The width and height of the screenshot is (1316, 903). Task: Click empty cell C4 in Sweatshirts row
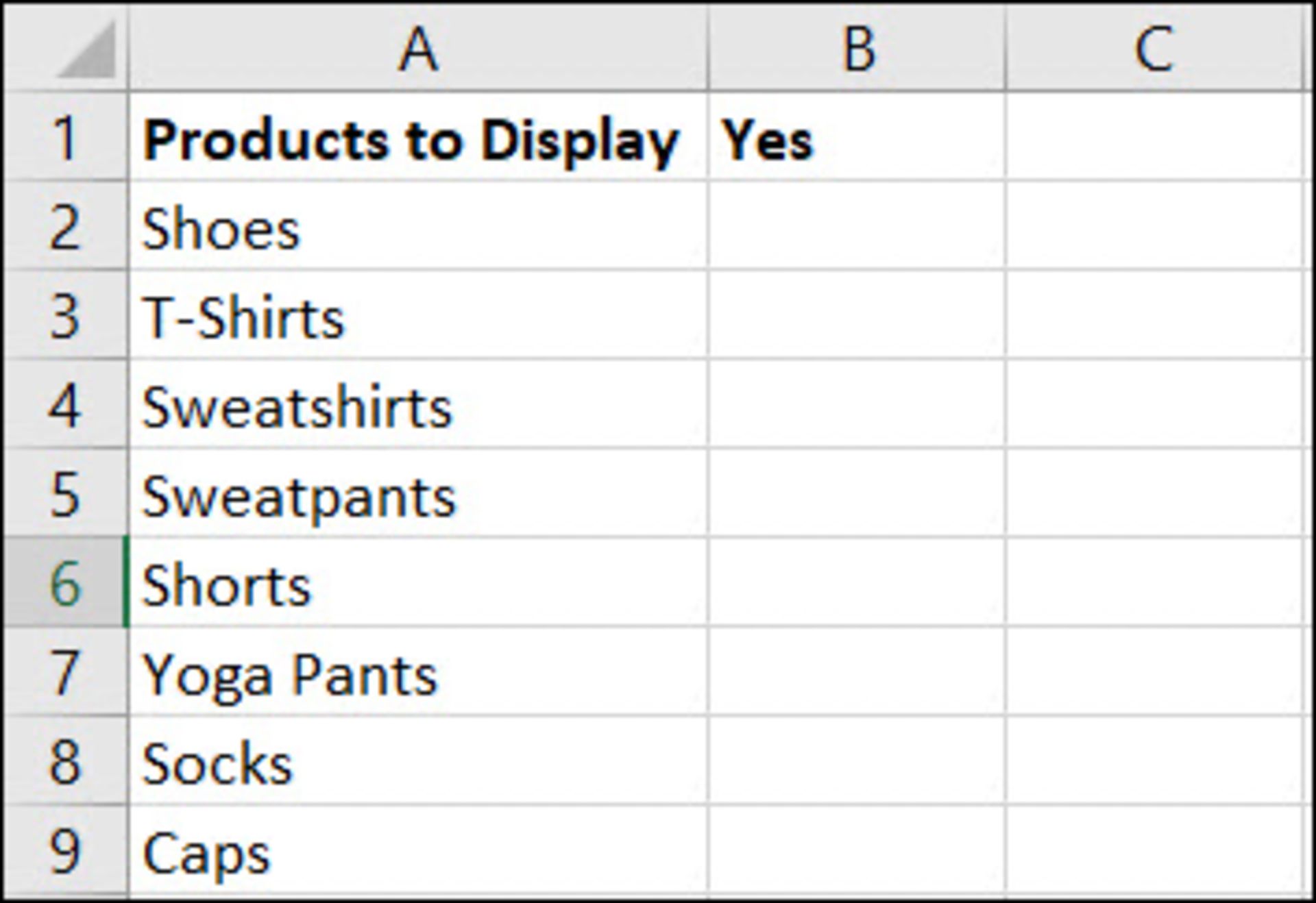pyautogui.click(x=1155, y=404)
